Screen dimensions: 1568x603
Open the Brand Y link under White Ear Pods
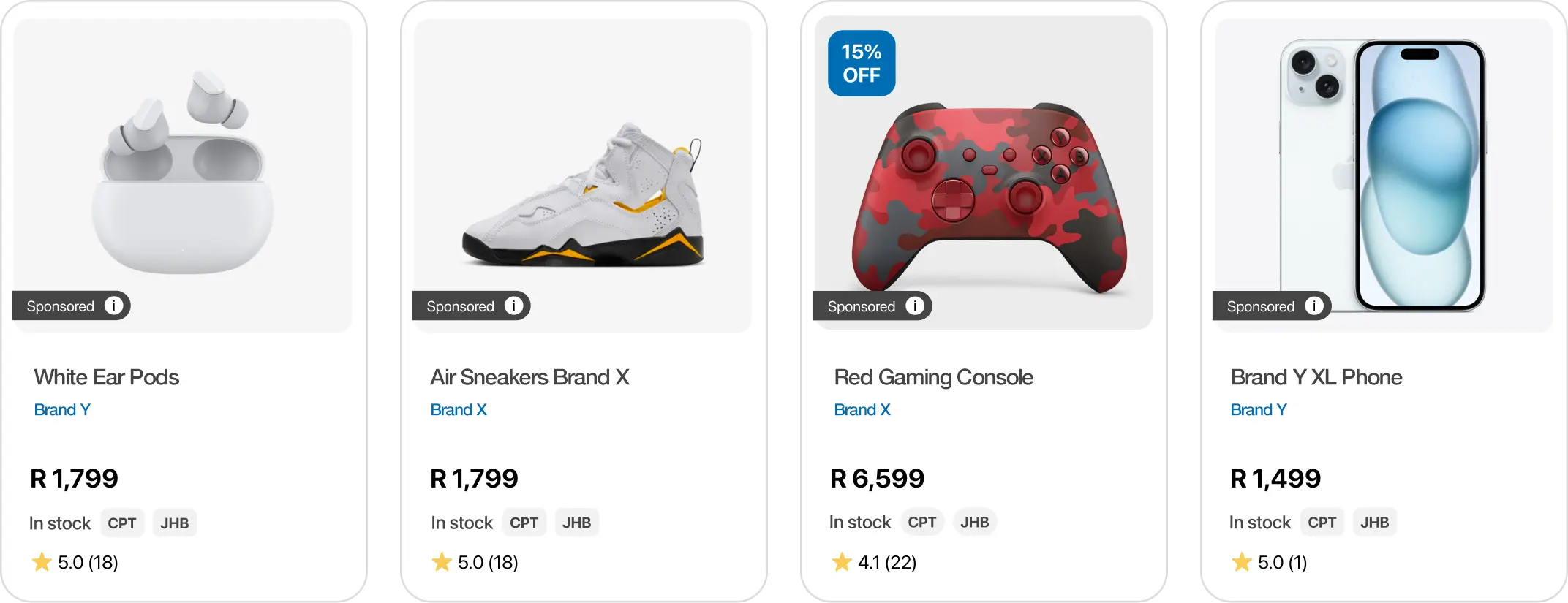62,410
